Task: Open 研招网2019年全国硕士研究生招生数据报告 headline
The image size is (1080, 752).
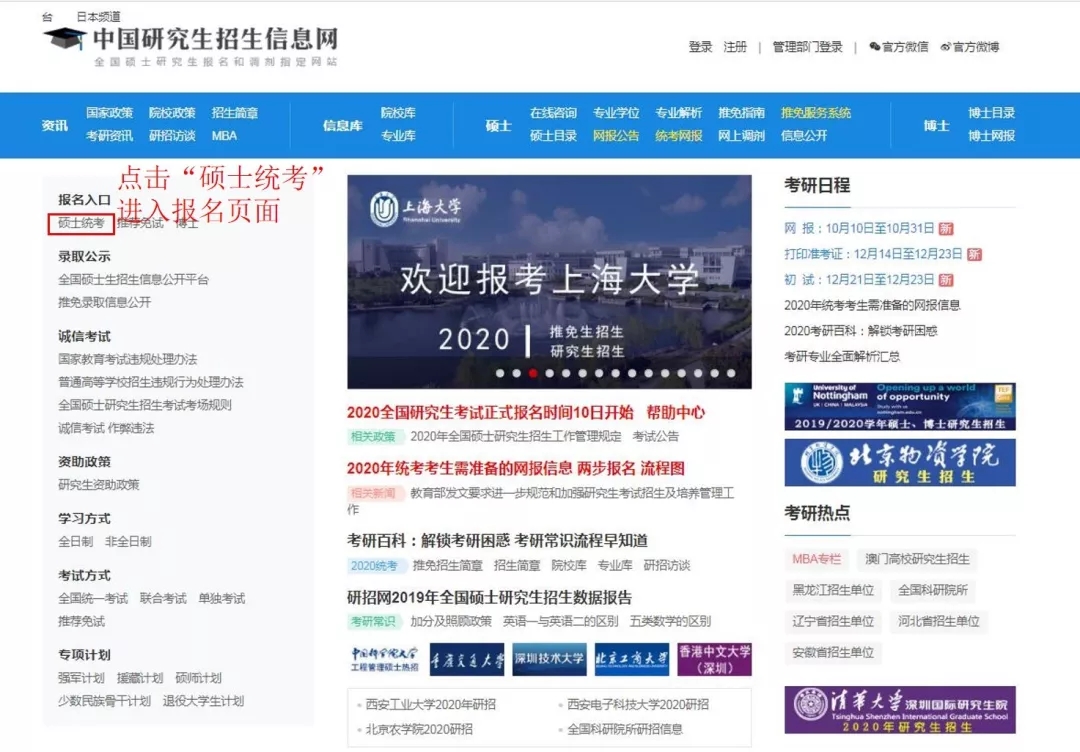Action: pyautogui.click(x=489, y=597)
